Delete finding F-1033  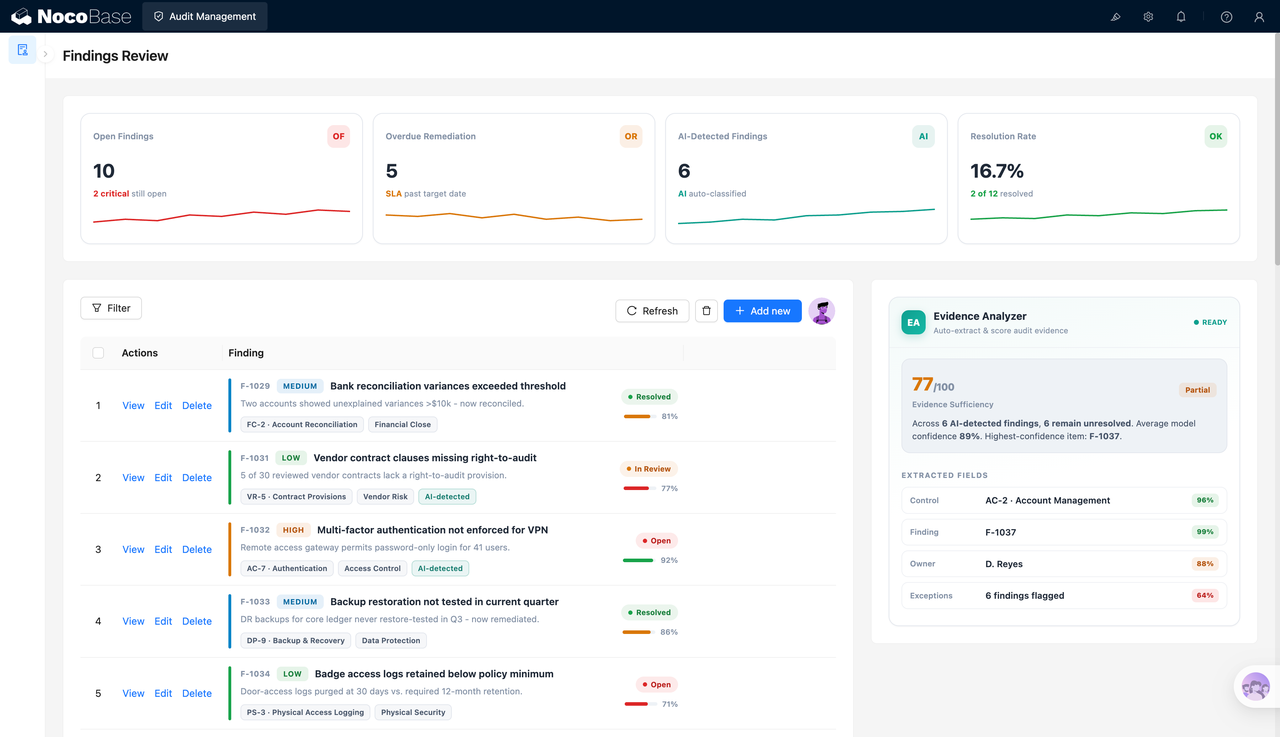pyautogui.click(x=197, y=622)
